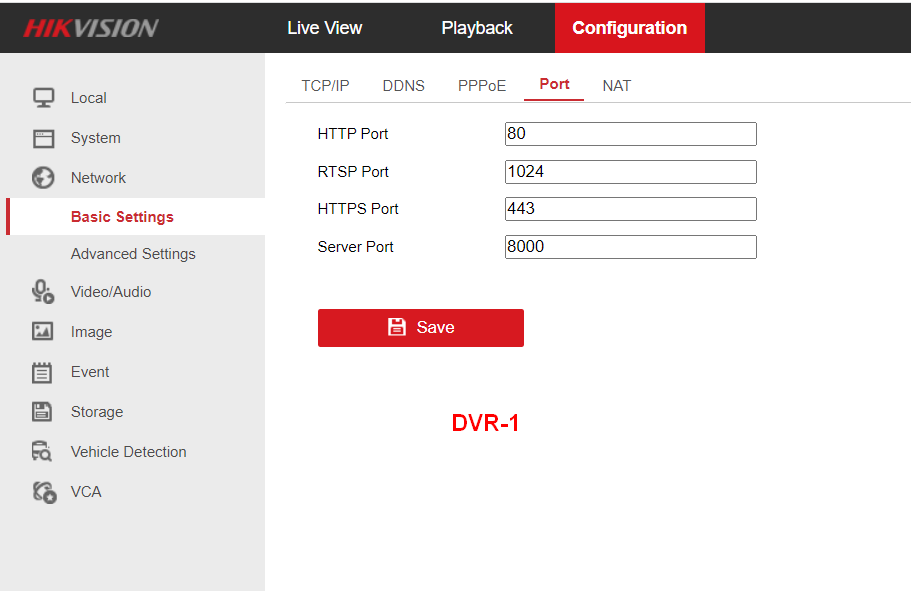This screenshot has width=911, height=591.
Task: Focus the RTSP Port input box
Action: pos(630,172)
